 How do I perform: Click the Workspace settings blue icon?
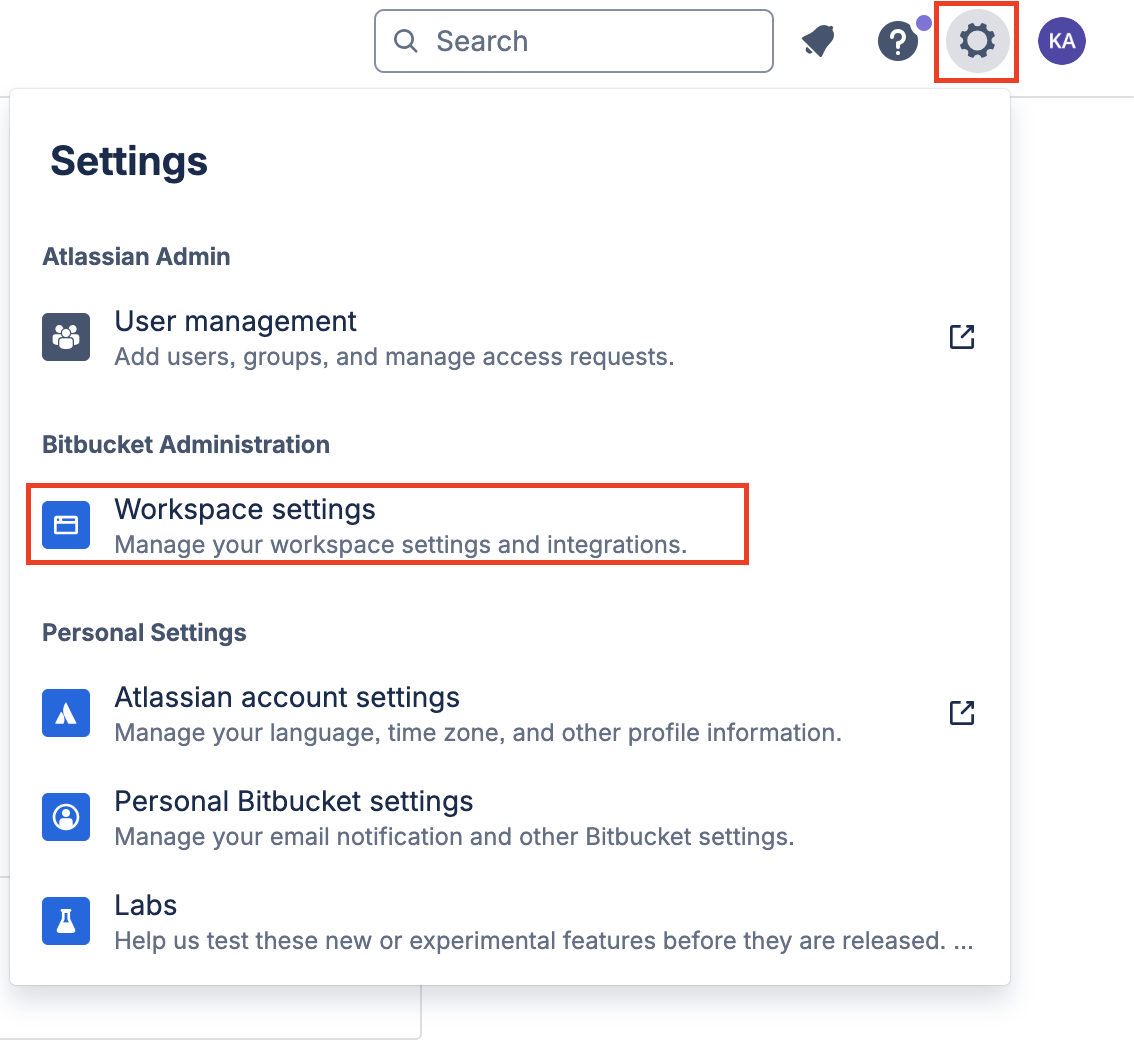pyautogui.click(x=66, y=525)
